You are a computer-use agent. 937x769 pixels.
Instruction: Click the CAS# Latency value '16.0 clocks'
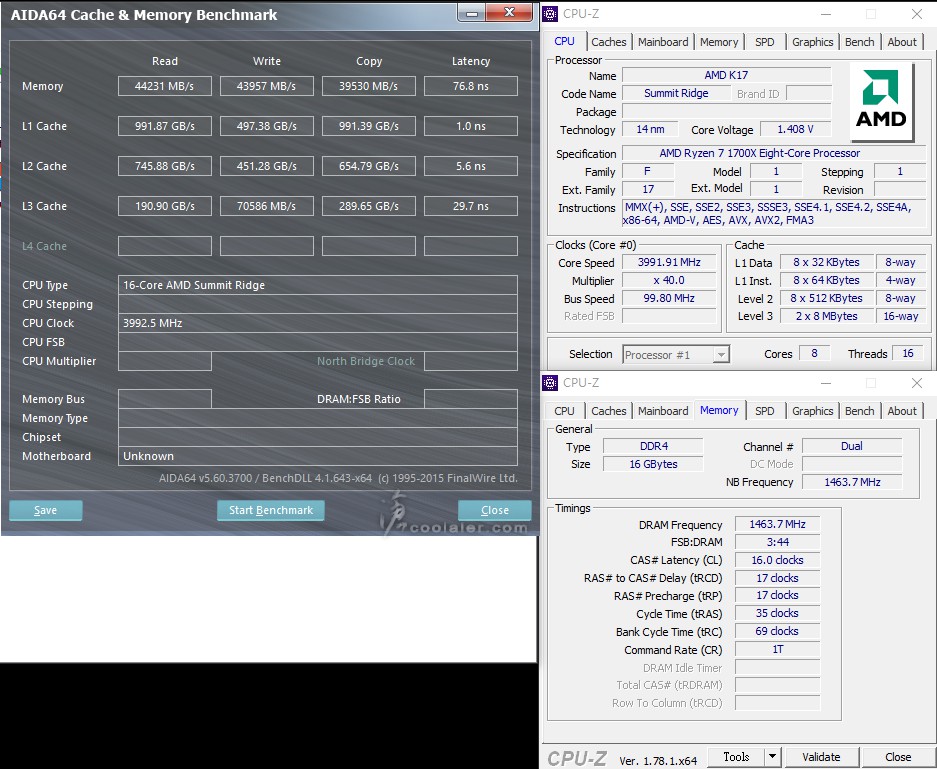point(777,560)
